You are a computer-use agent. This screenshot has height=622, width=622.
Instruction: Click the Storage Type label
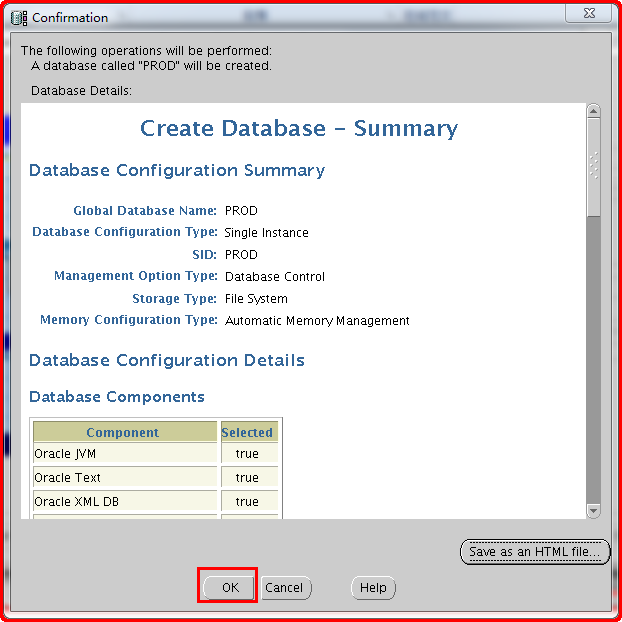click(x=175, y=298)
